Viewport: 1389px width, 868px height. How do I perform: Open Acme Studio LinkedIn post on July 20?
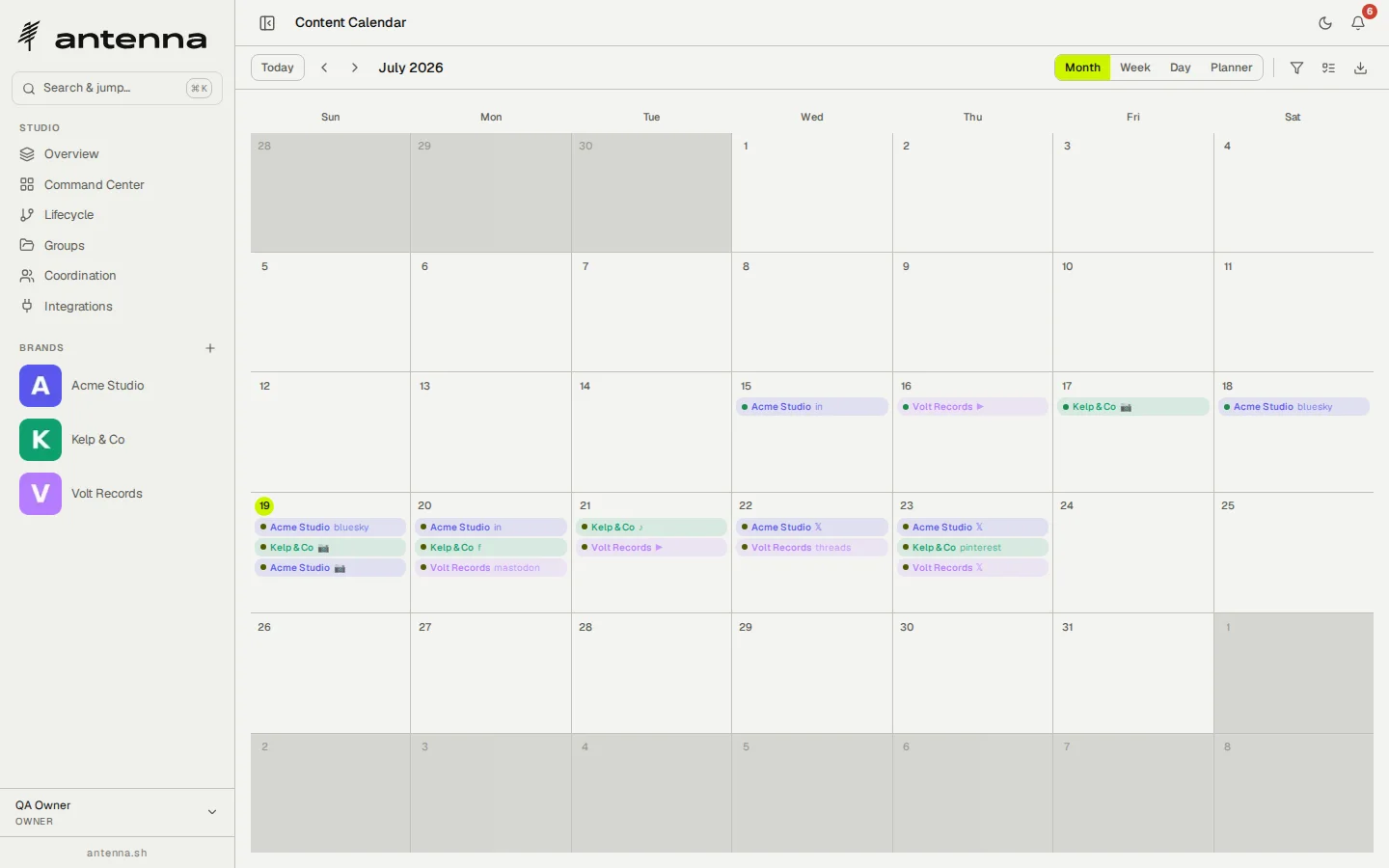coord(491,528)
